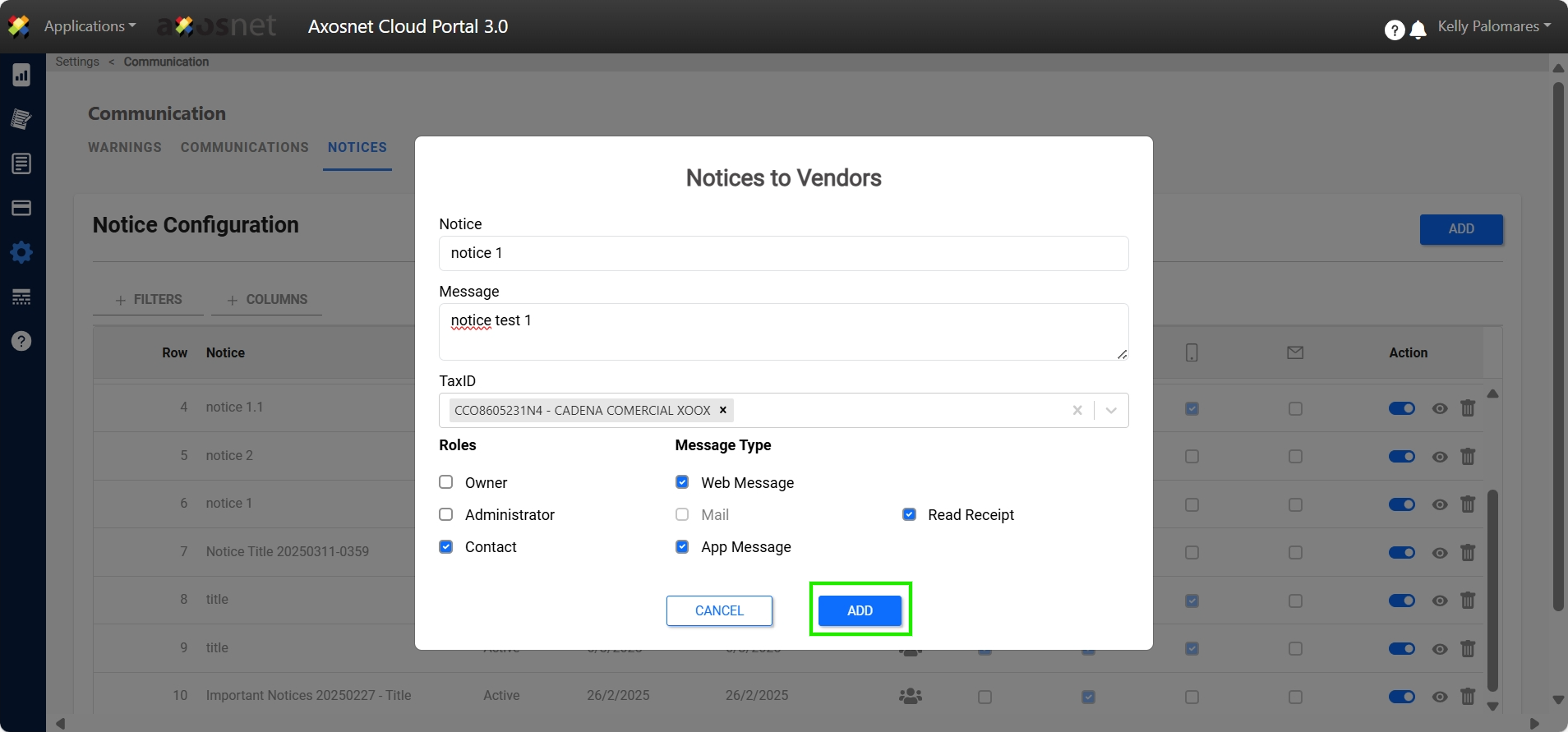Disable the toggle switch for notice 1 row

tap(1401, 504)
